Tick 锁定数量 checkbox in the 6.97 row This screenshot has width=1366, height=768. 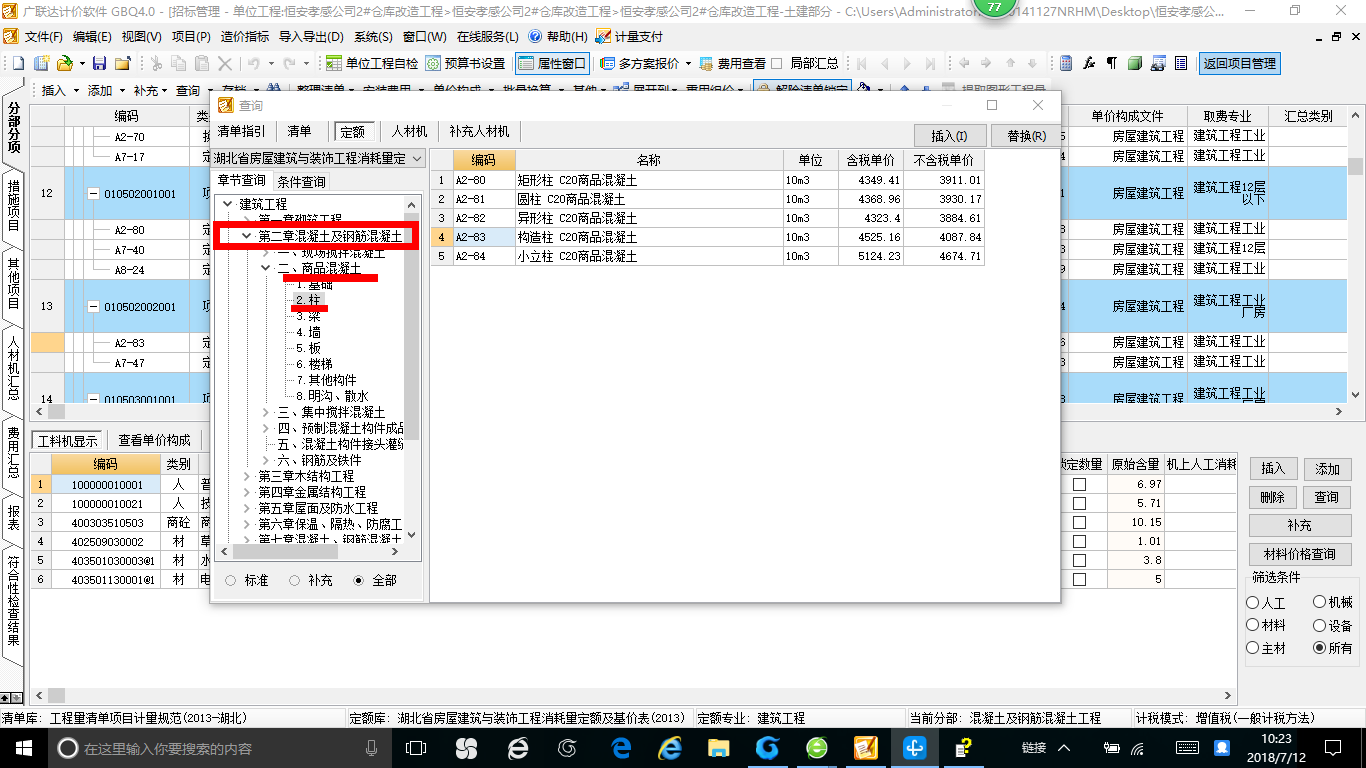point(1079,484)
